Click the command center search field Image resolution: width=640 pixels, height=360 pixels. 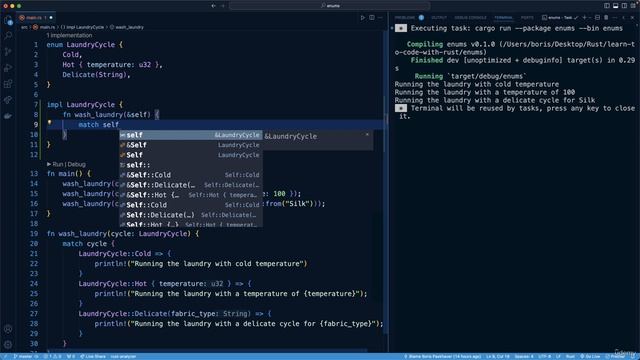[330, 6]
